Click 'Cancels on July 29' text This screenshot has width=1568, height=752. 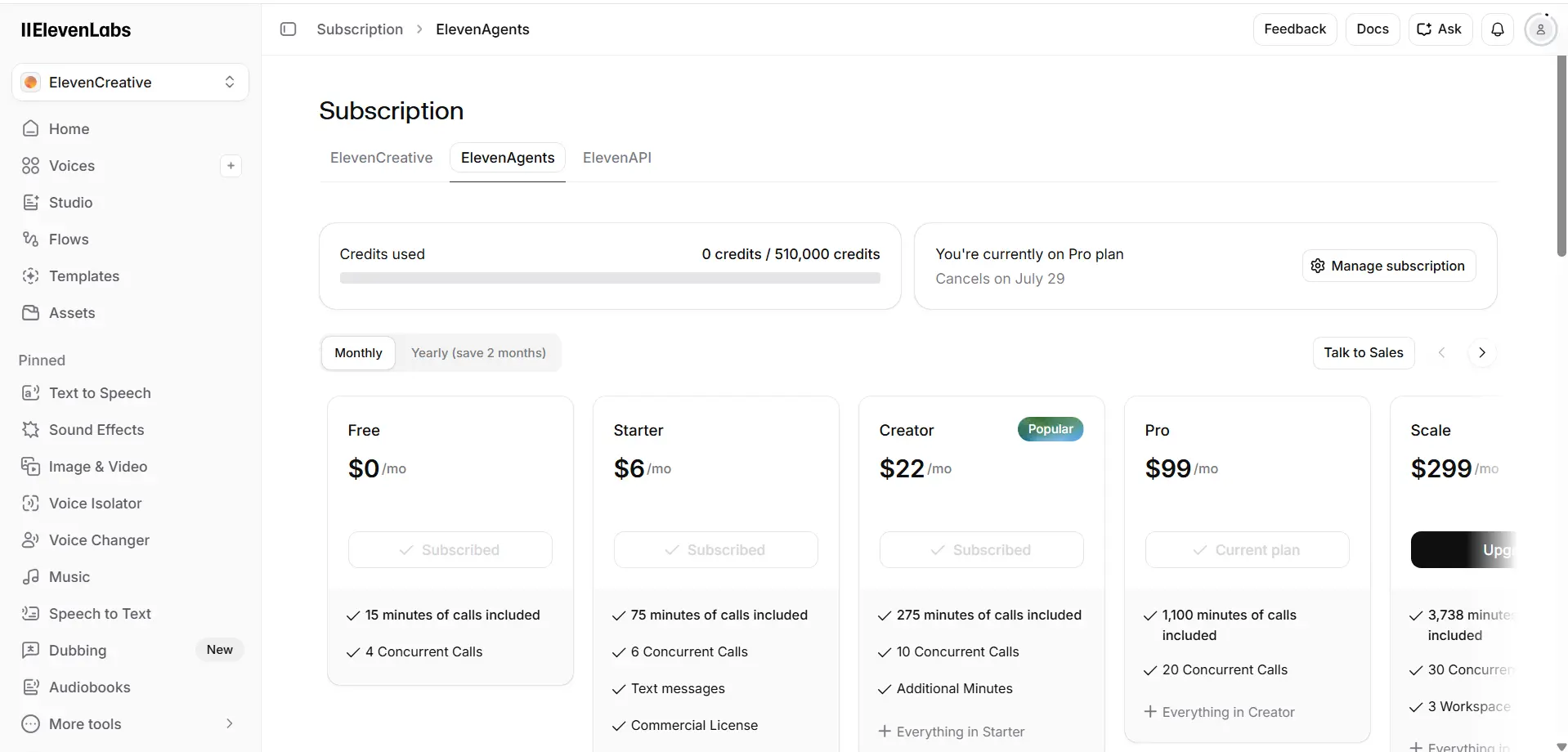(x=1000, y=279)
